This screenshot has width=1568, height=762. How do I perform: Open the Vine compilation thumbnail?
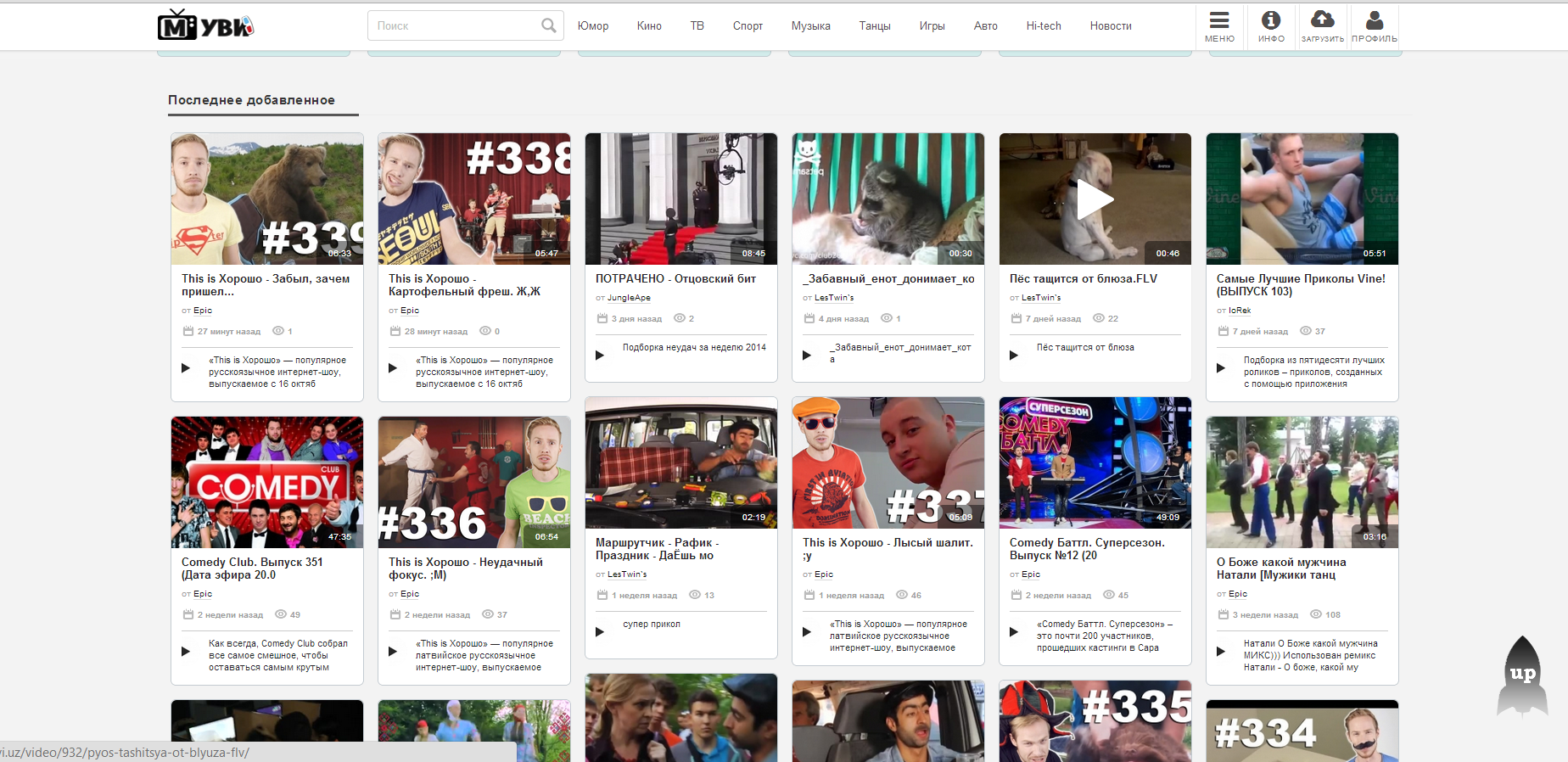1302,199
